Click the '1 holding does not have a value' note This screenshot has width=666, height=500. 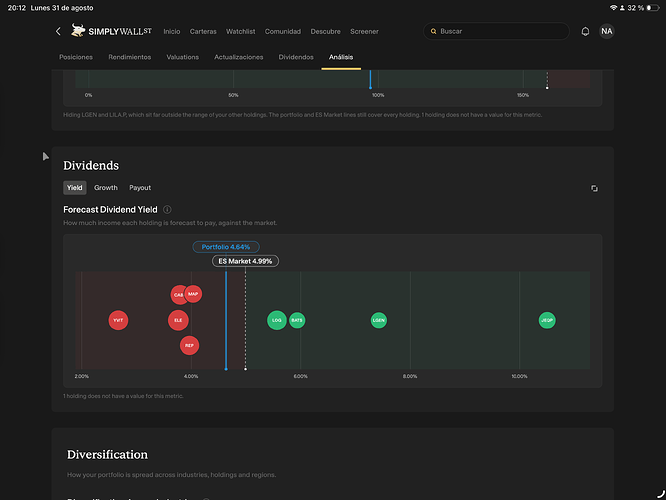[123, 396]
